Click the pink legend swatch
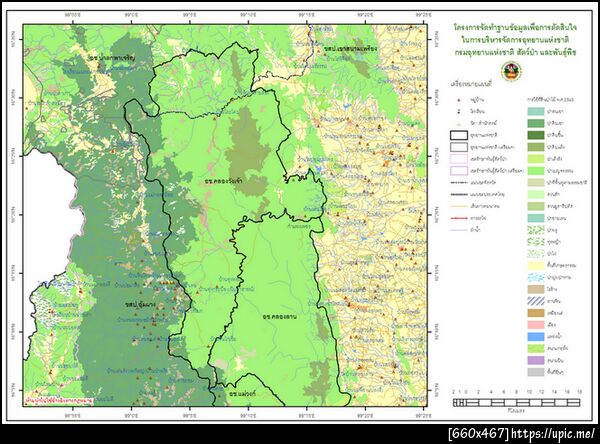 click(x=536, y=325)
